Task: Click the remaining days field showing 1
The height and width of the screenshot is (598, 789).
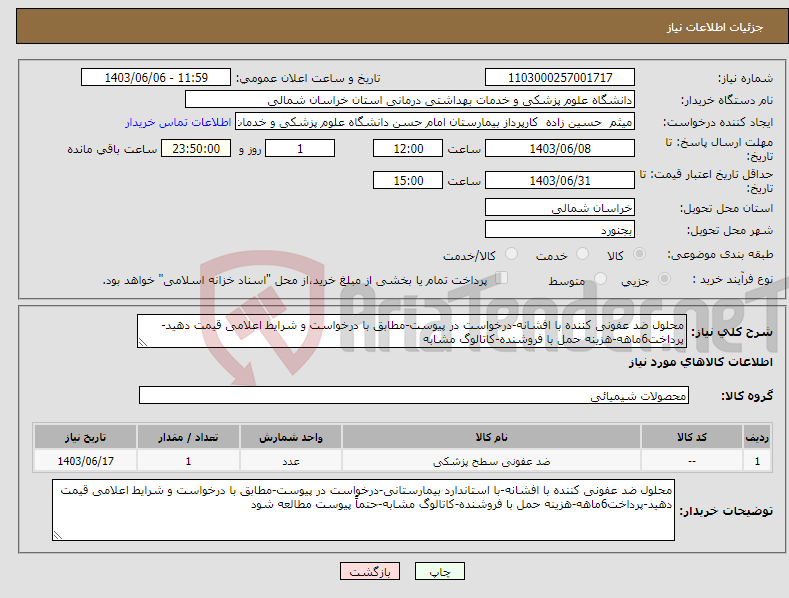Action: click(300, 148)
